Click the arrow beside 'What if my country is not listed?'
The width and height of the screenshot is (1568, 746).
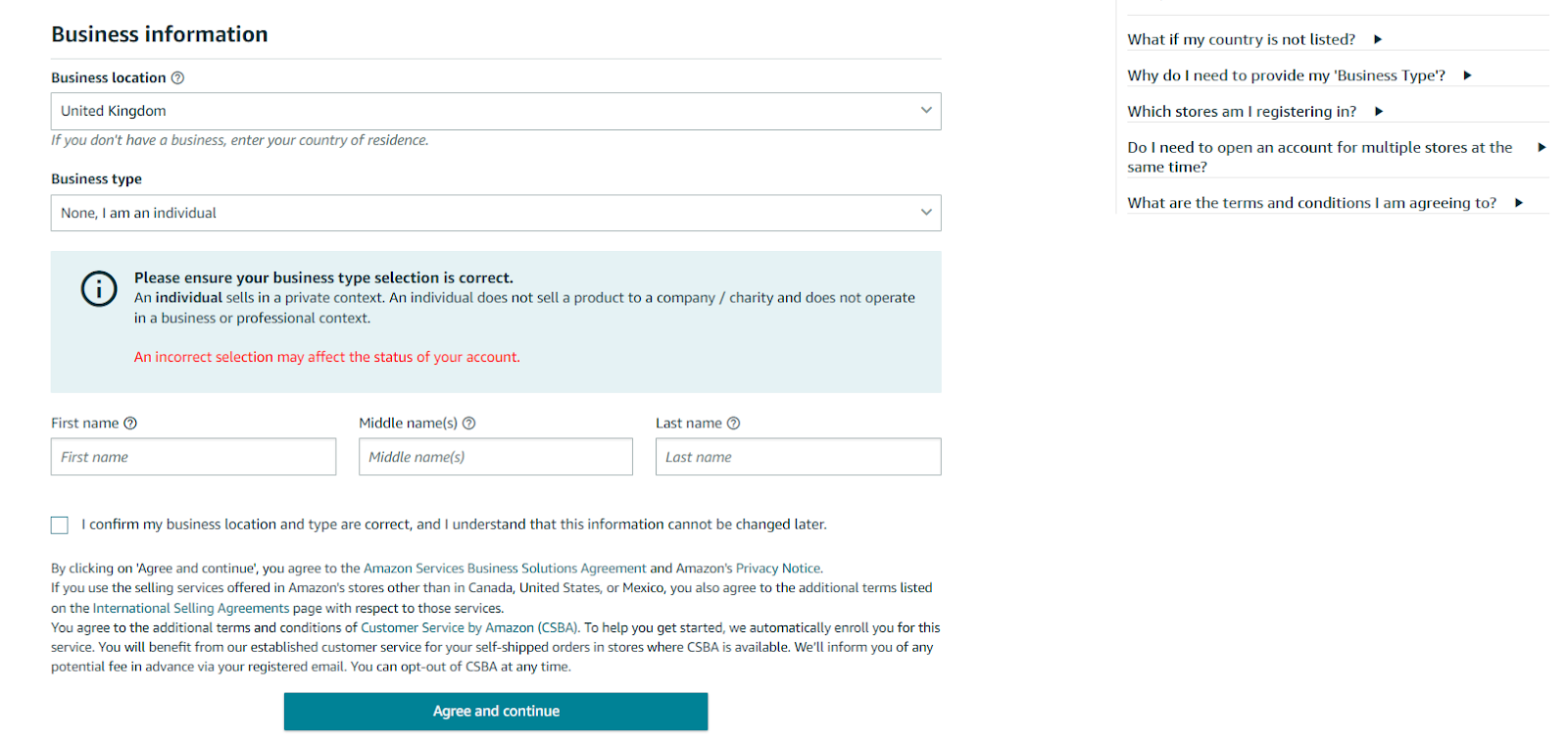pos(1378,39)
